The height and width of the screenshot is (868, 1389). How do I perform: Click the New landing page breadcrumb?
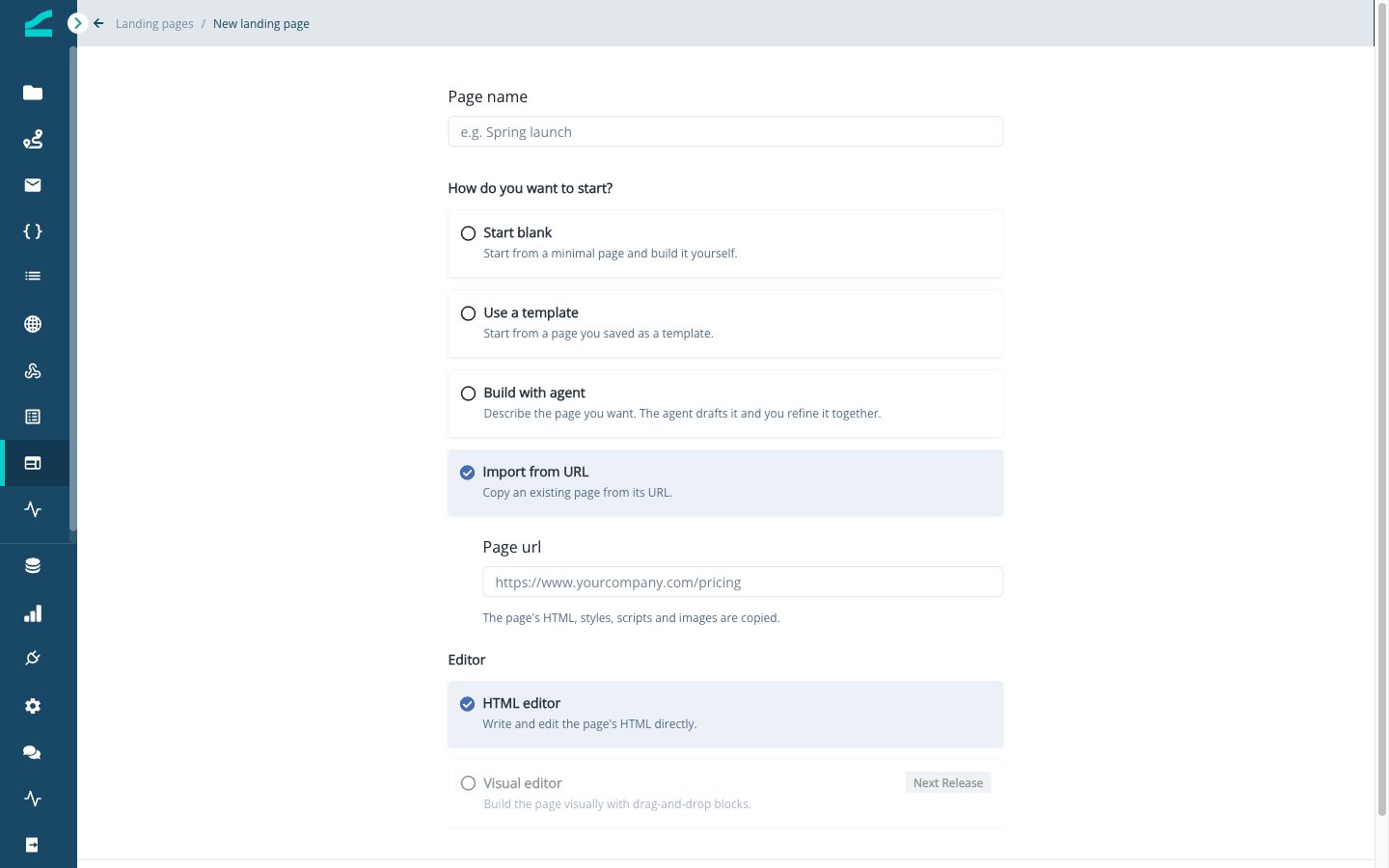coord(261,23)
